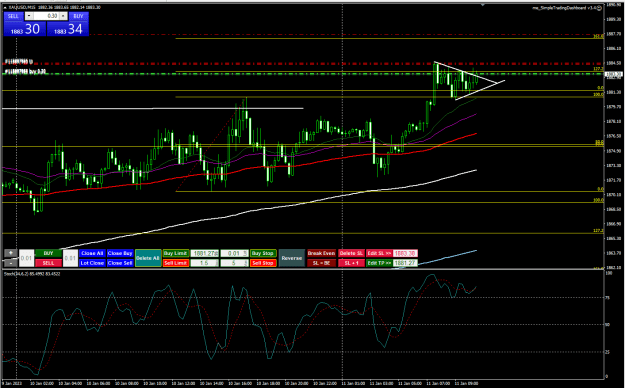
Task: Click the SL + 1 button
Action: (351, 263)
